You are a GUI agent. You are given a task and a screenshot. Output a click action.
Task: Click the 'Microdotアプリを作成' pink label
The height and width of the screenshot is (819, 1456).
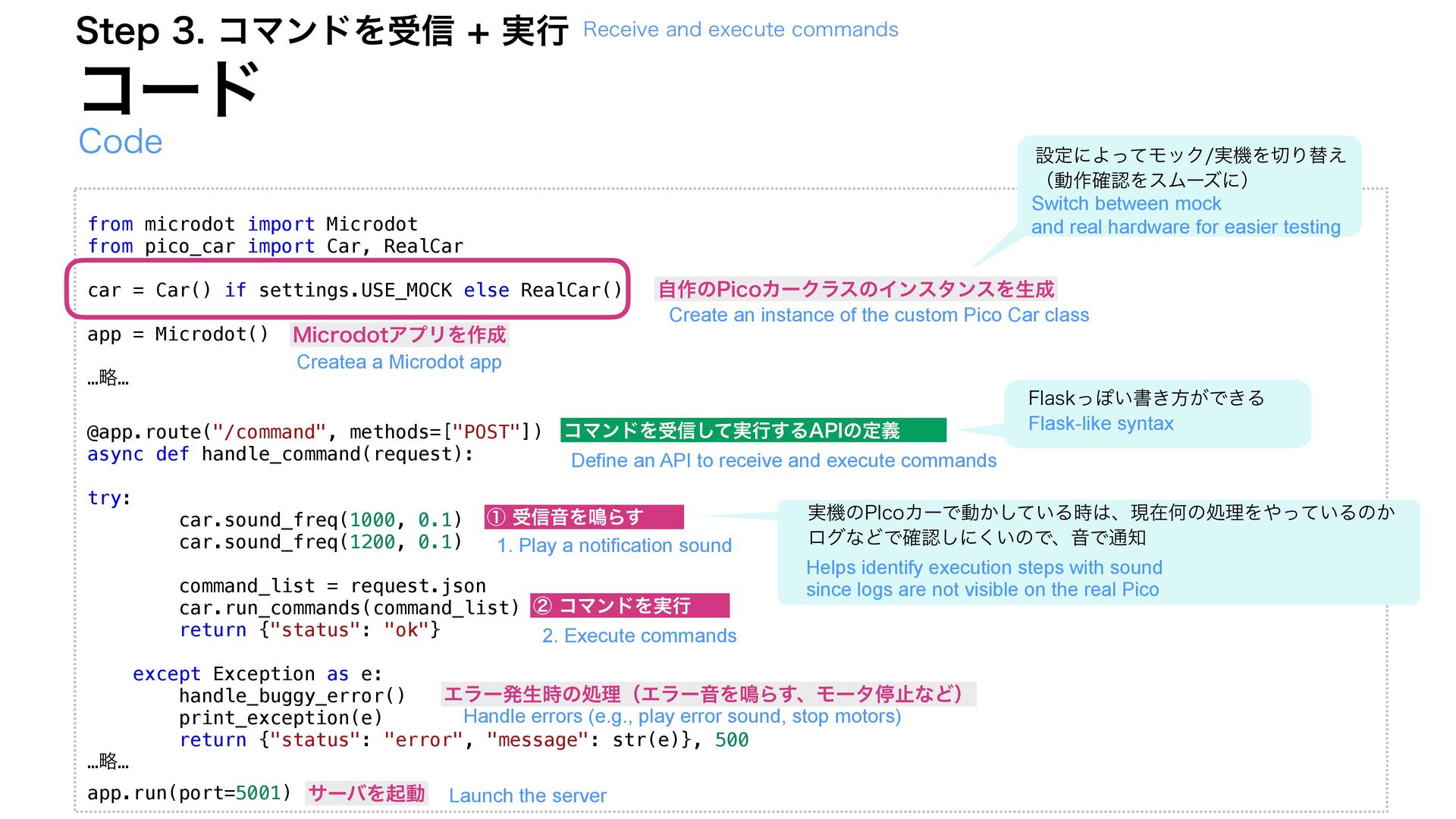click(x=399, y=335)
